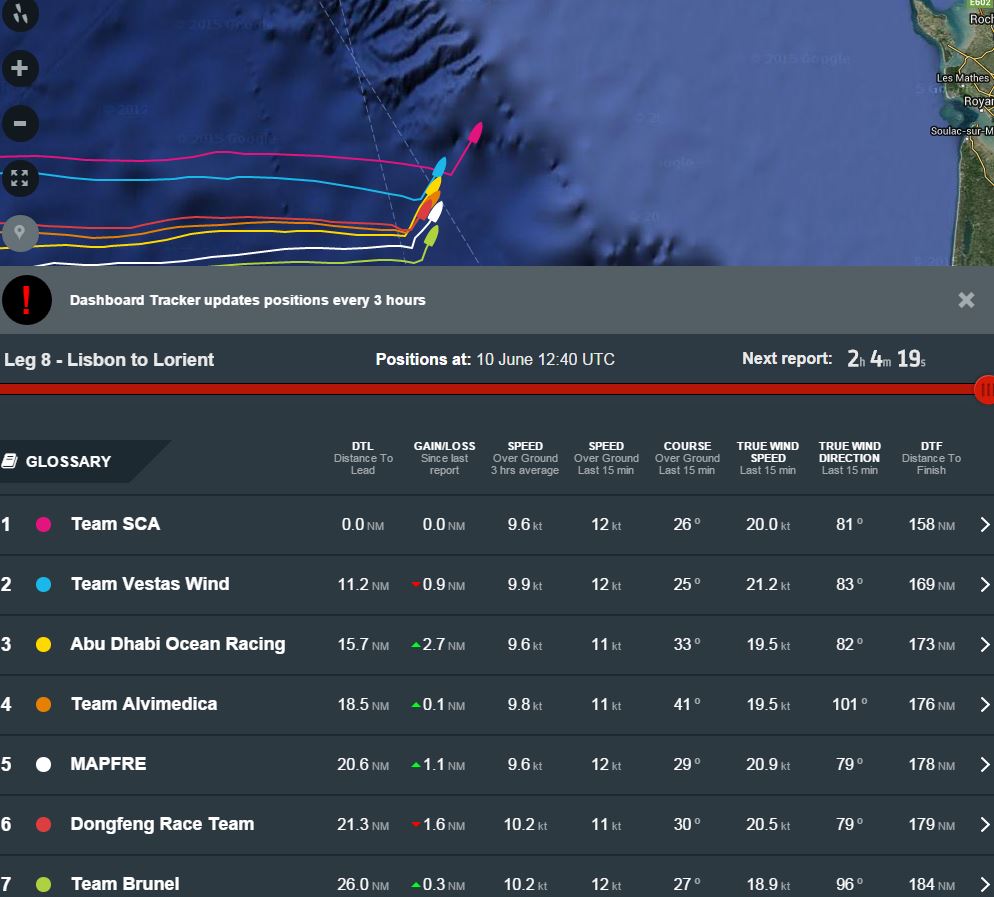Open the GLOSSARY tab
Viewport: 994px width, 897px height.
(x=68, y=461)
